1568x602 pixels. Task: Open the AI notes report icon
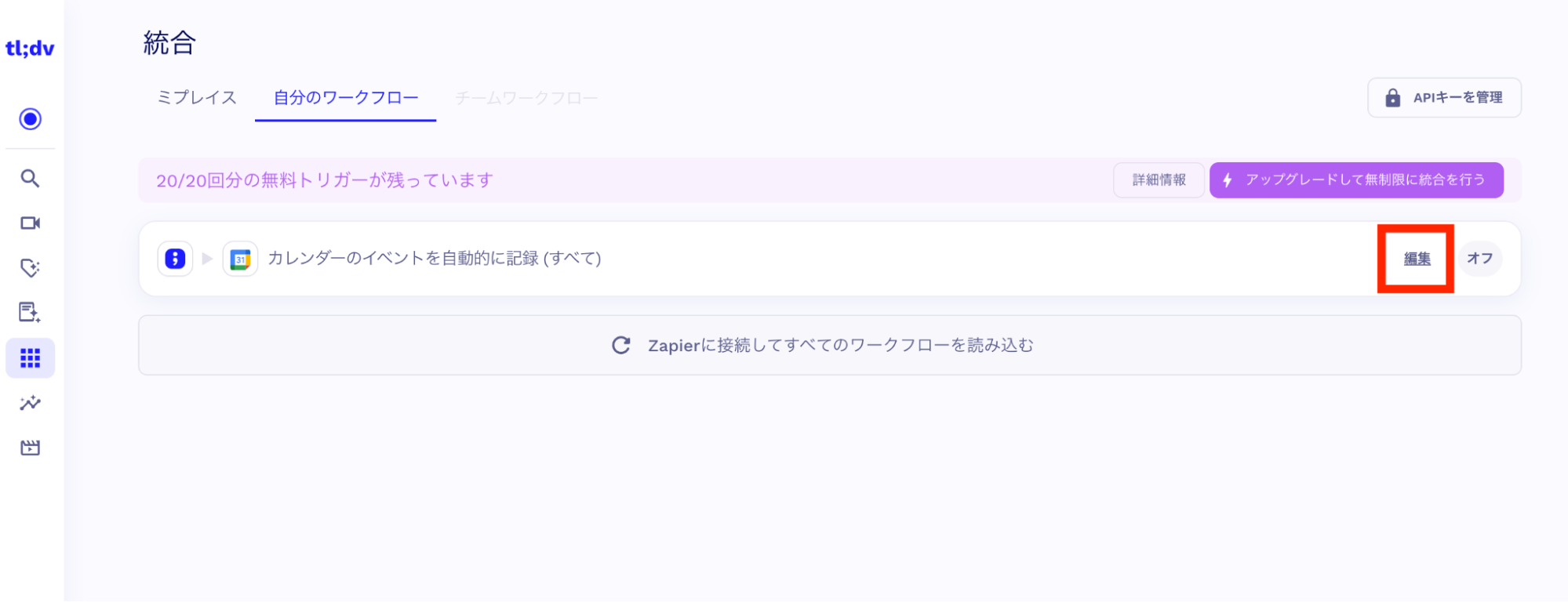pyautogui.click(x=30, y=313)
